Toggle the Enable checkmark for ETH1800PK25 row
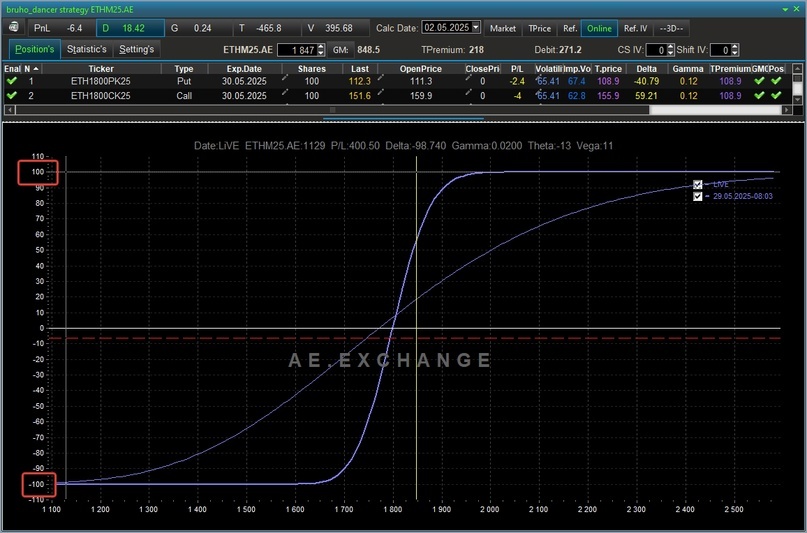Image resolution: width=807 pixels, height=533 pixels. coord(11,81)
